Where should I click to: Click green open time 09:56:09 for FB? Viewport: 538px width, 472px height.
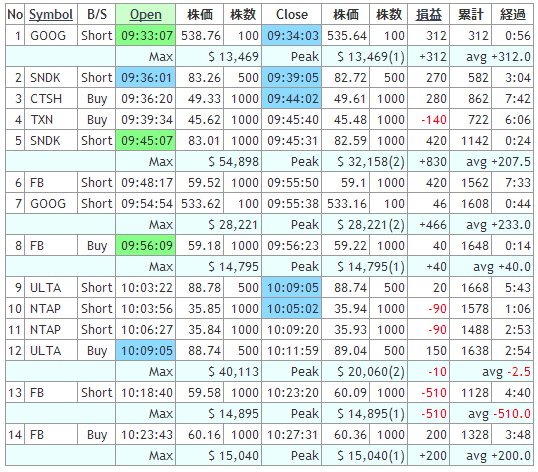point(146,245)
